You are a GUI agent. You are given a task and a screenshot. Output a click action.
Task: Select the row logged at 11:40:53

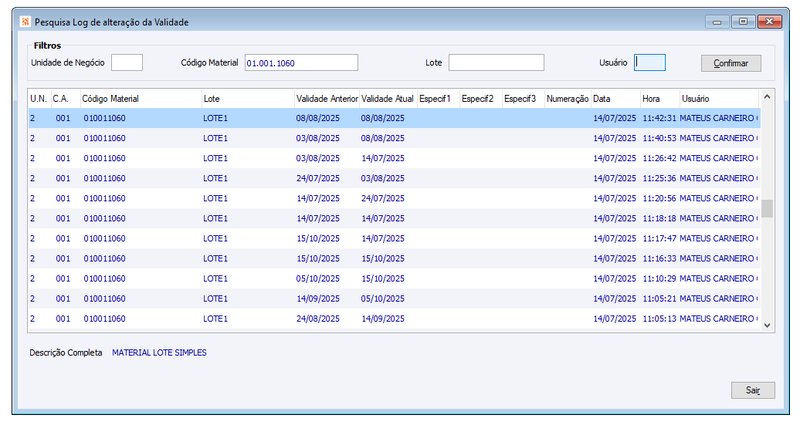tap(394, 138)
